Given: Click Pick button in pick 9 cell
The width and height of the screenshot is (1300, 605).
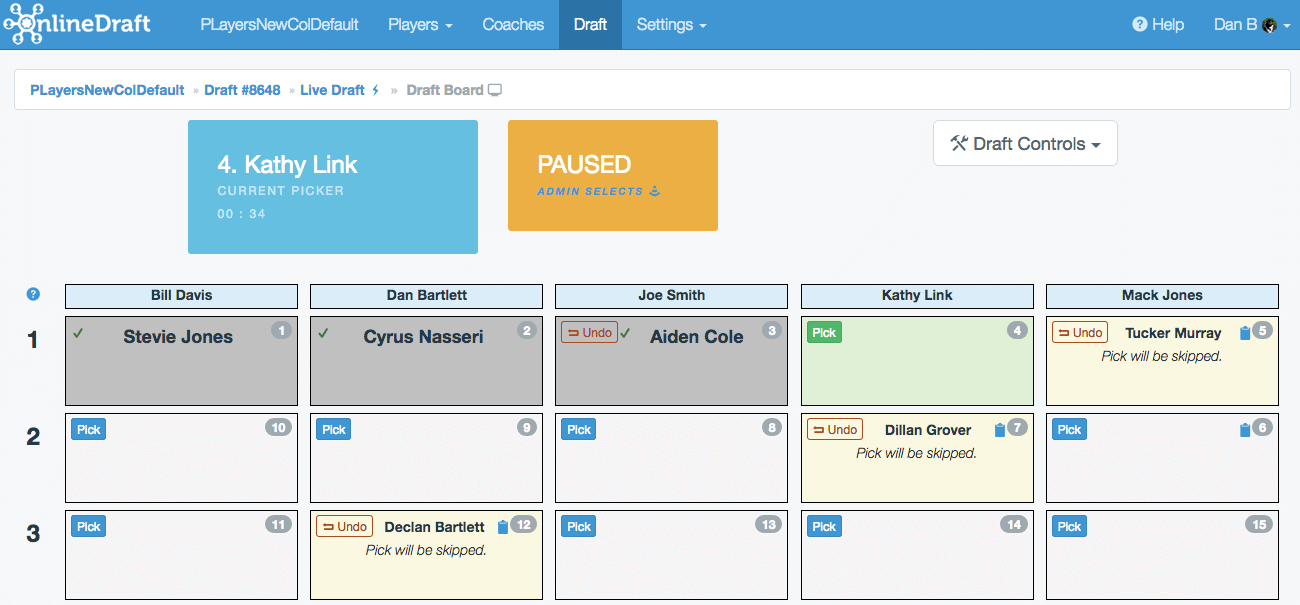Looking at the screenshot, I should pos(333,430).
